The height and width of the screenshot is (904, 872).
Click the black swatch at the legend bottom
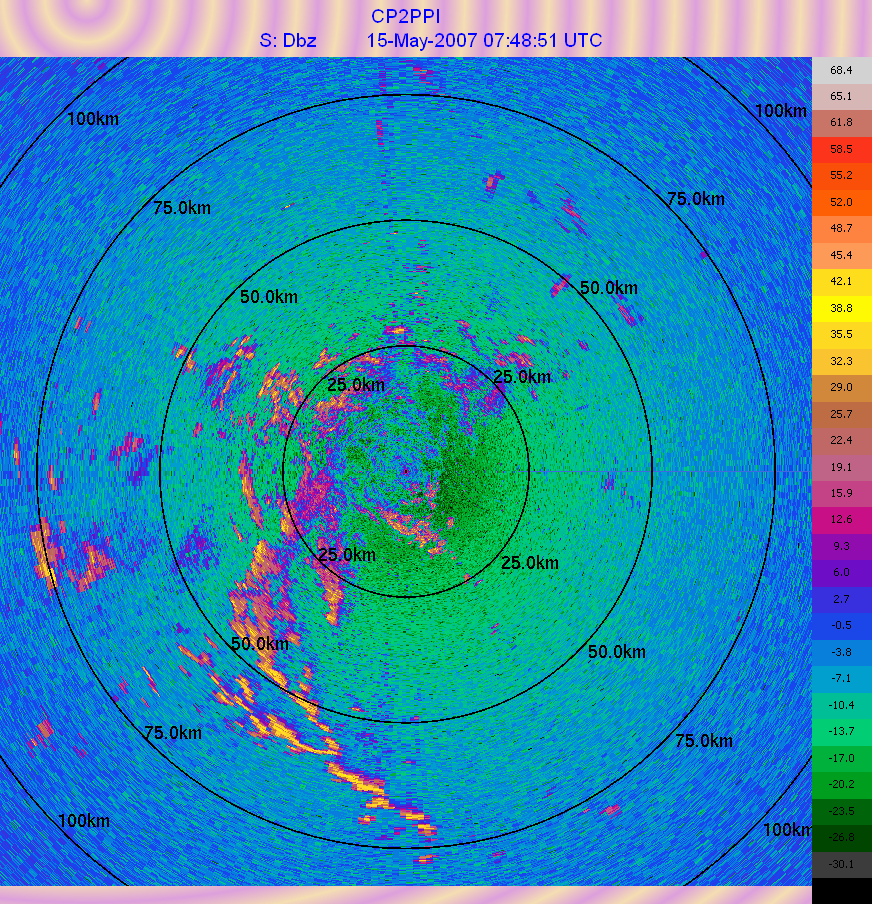point(841,890)
